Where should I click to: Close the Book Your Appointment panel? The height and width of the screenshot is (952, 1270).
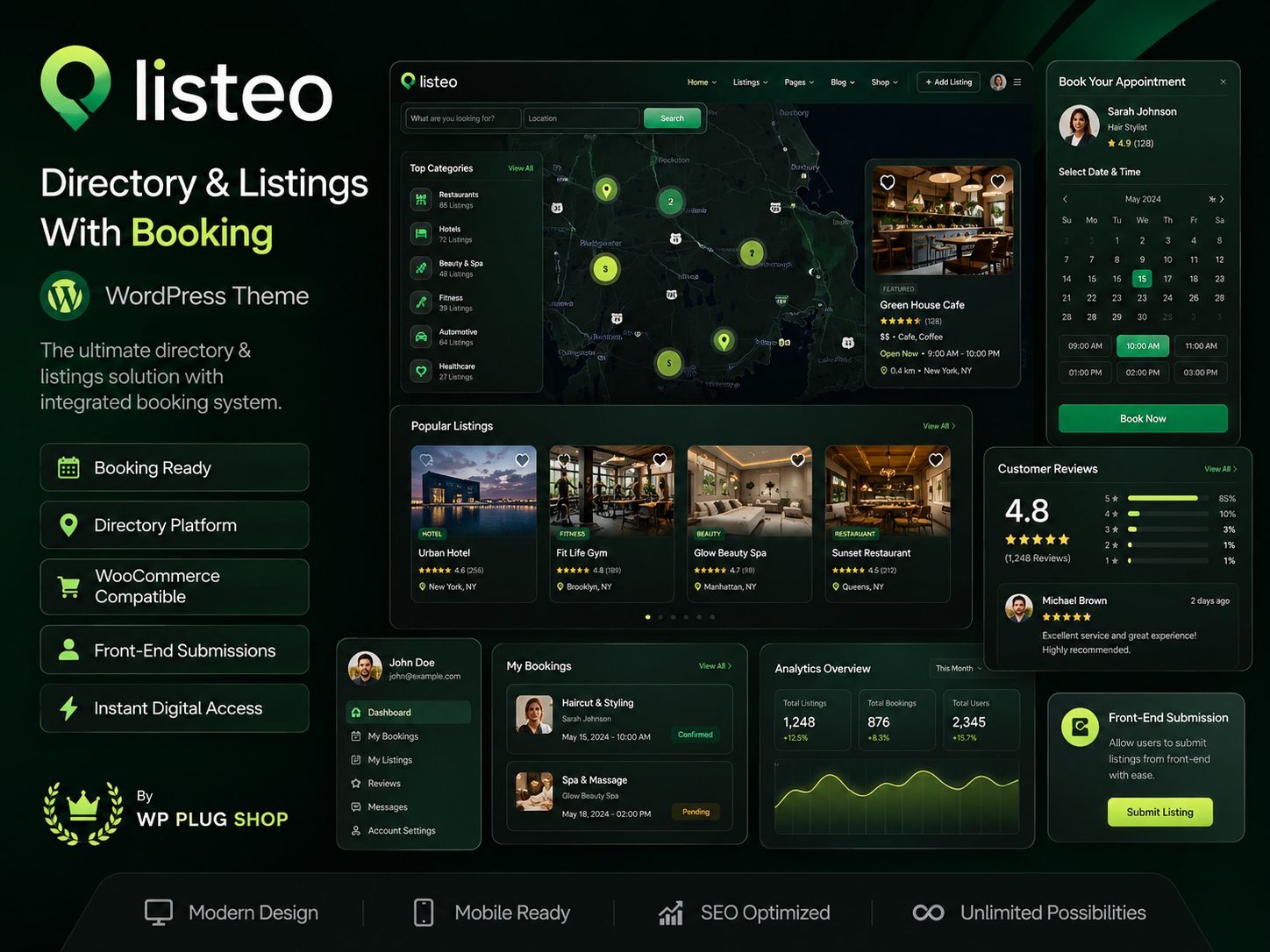click(1223, 82)
